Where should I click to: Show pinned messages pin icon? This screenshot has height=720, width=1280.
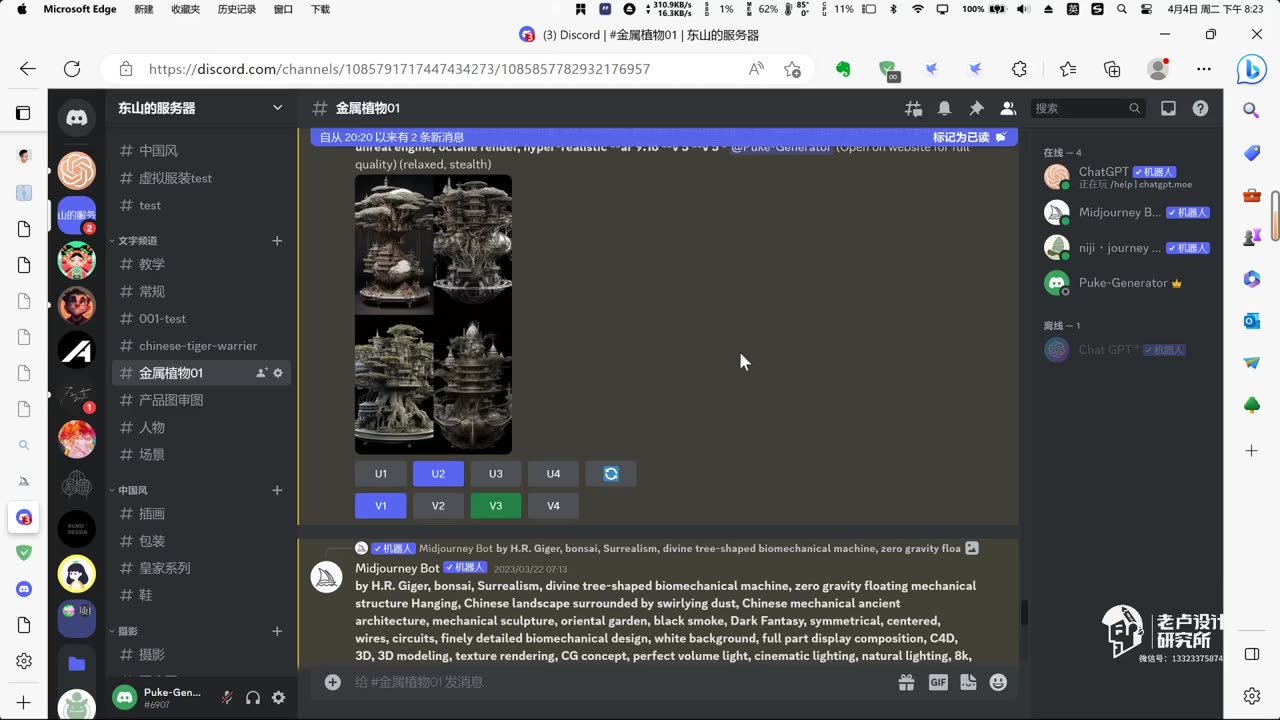[x=976, y=108]
